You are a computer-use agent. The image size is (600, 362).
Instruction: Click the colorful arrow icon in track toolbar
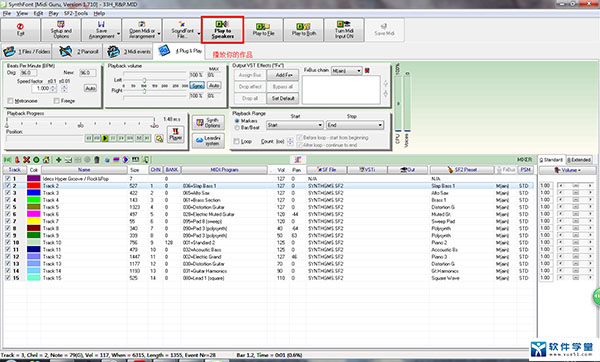click(x=126, y=160)
